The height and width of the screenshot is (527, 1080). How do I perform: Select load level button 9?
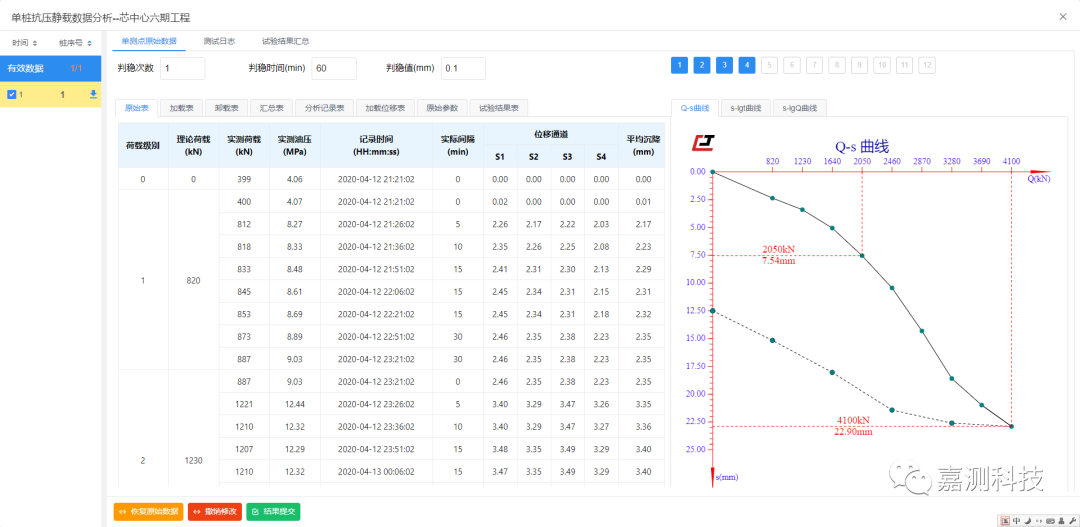[859, 65]
